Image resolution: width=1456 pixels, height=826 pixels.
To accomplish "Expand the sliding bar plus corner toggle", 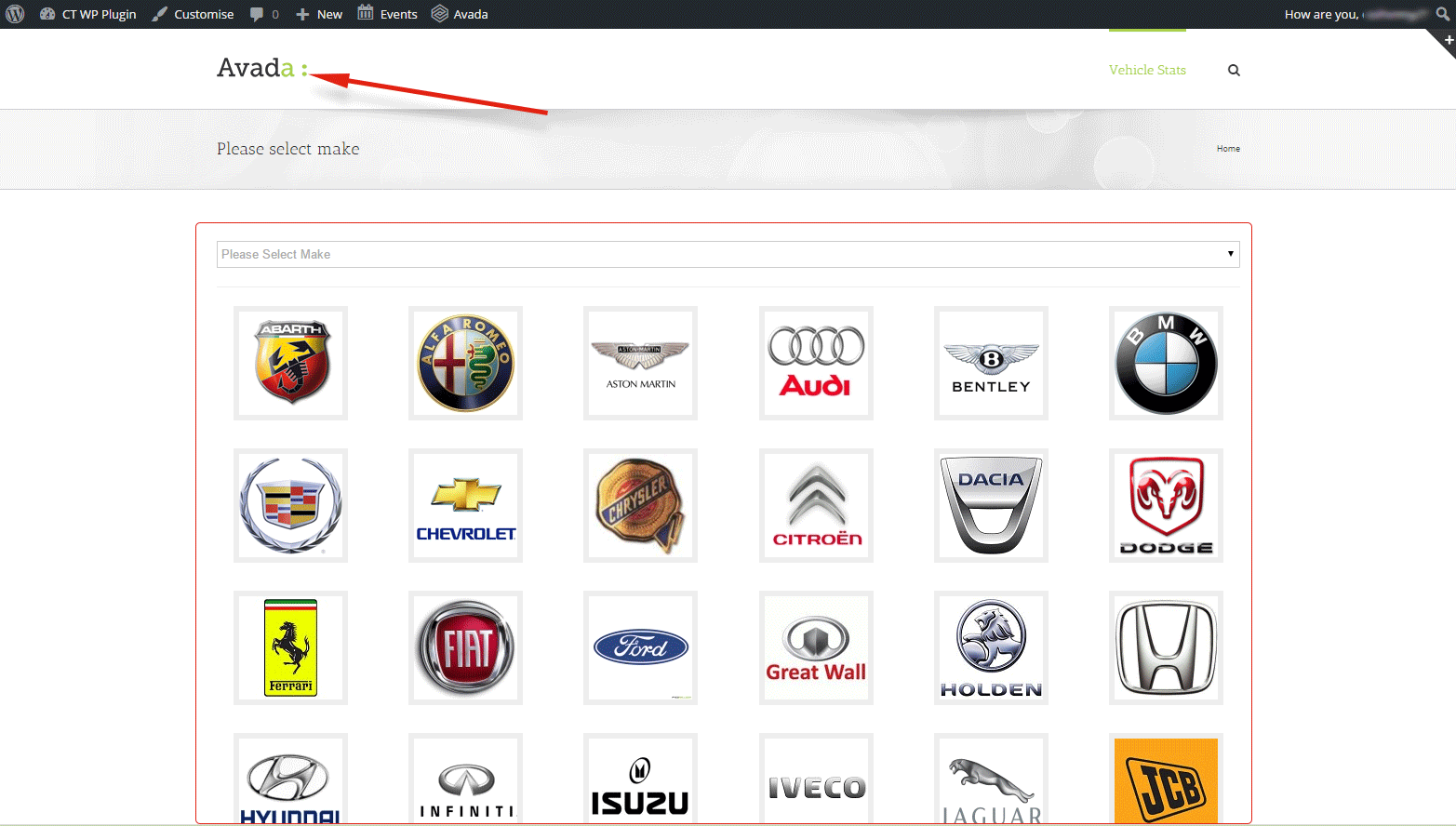I will (1448, 40).
